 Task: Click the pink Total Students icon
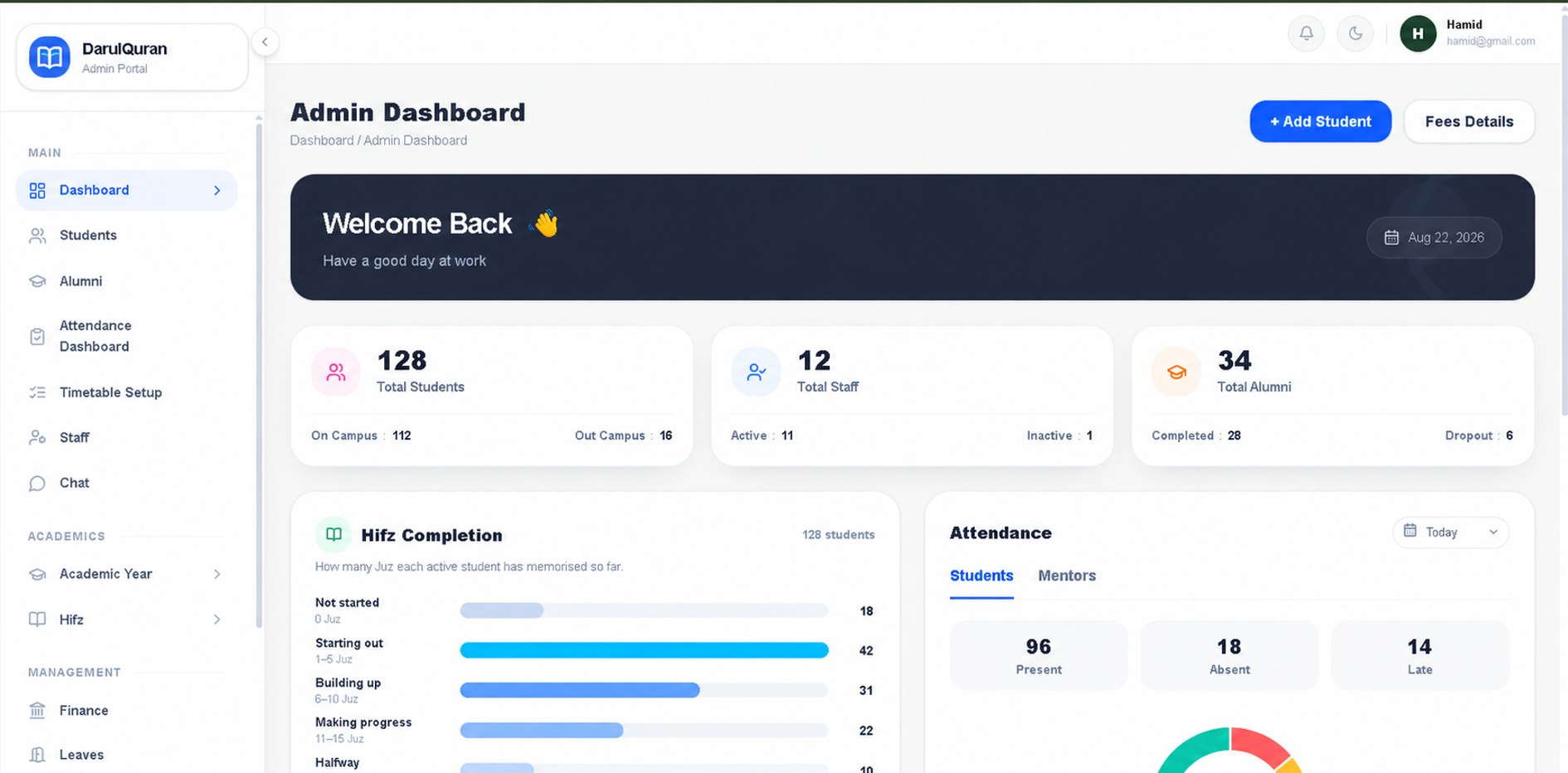coord(336,372)
